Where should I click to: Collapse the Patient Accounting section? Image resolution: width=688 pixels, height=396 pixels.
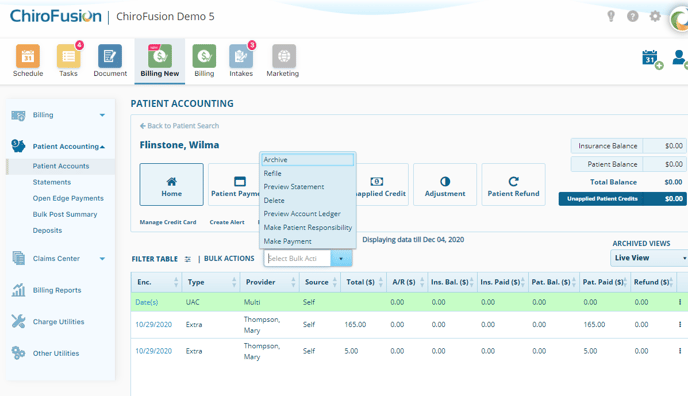coord(102,147)
